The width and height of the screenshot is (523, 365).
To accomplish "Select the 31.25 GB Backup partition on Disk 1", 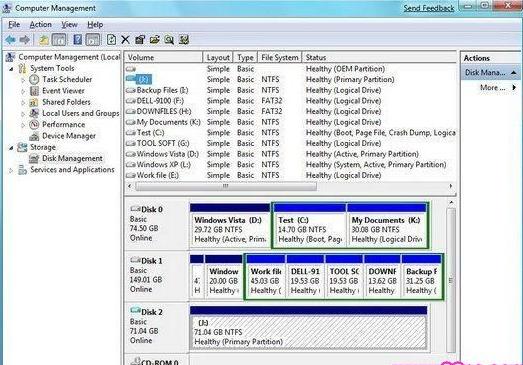I will tap(422, 276).
